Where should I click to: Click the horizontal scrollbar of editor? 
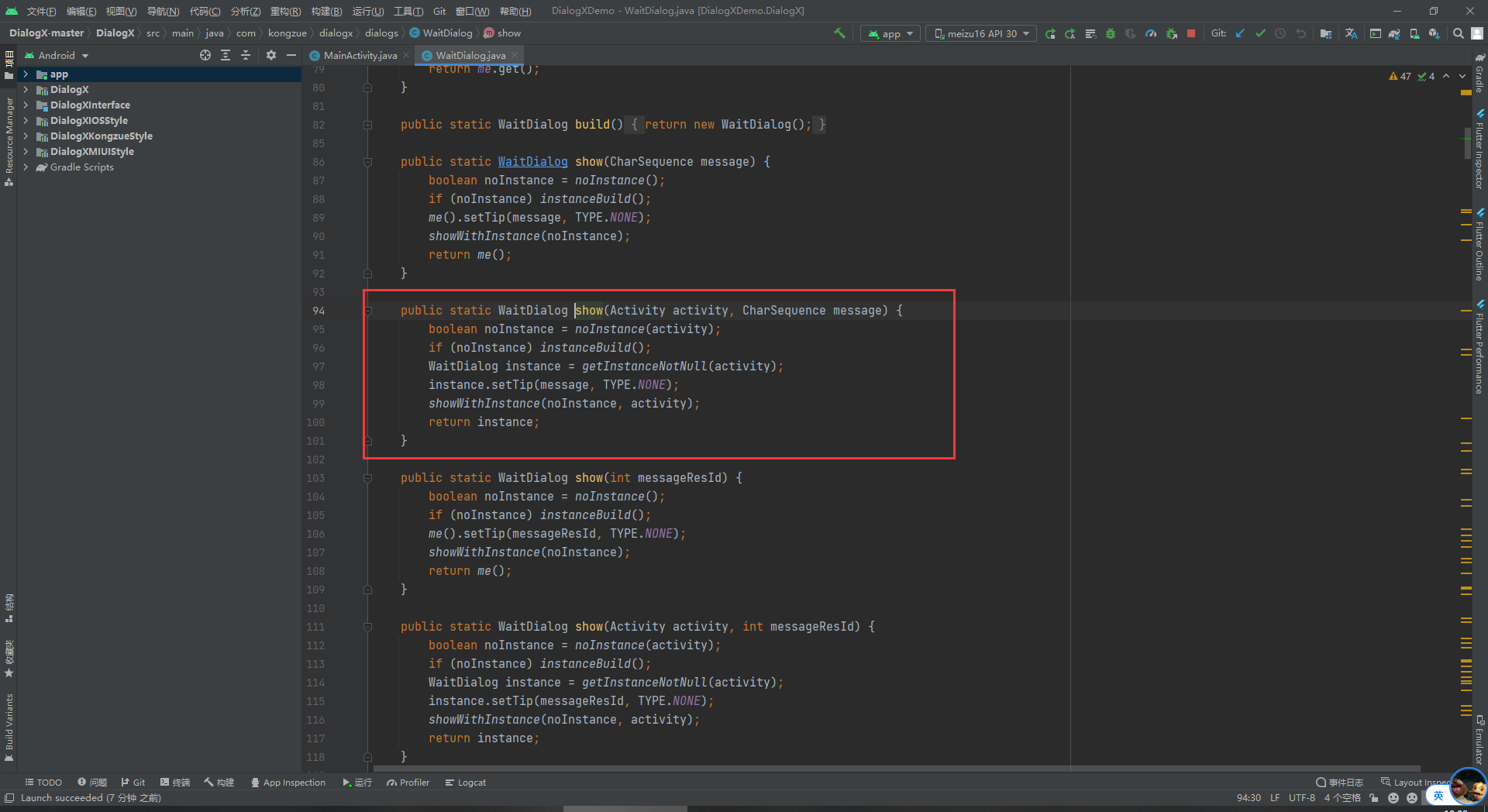click(x=896, y=769)
